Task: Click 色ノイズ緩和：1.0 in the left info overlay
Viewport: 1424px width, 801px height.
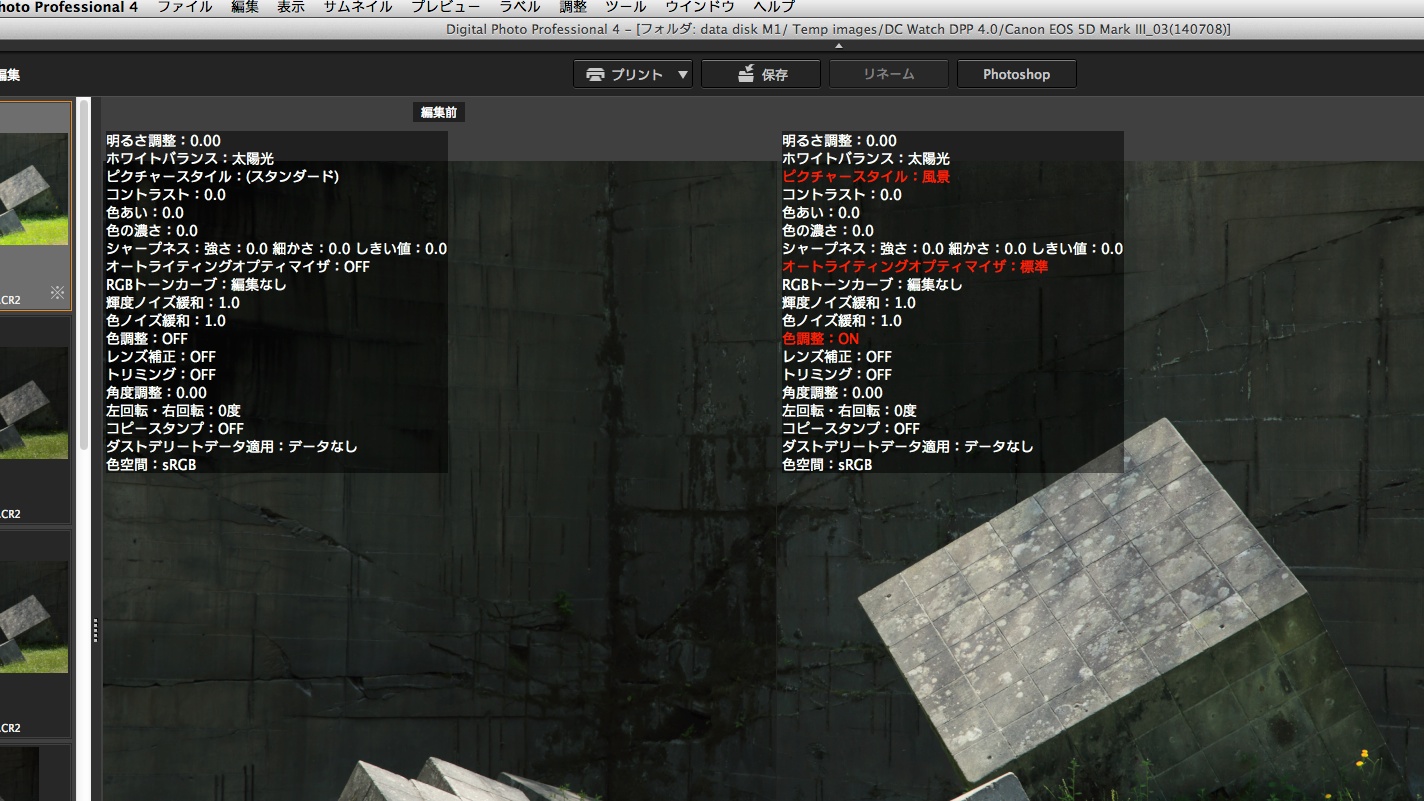Action: tap(166, 320)
